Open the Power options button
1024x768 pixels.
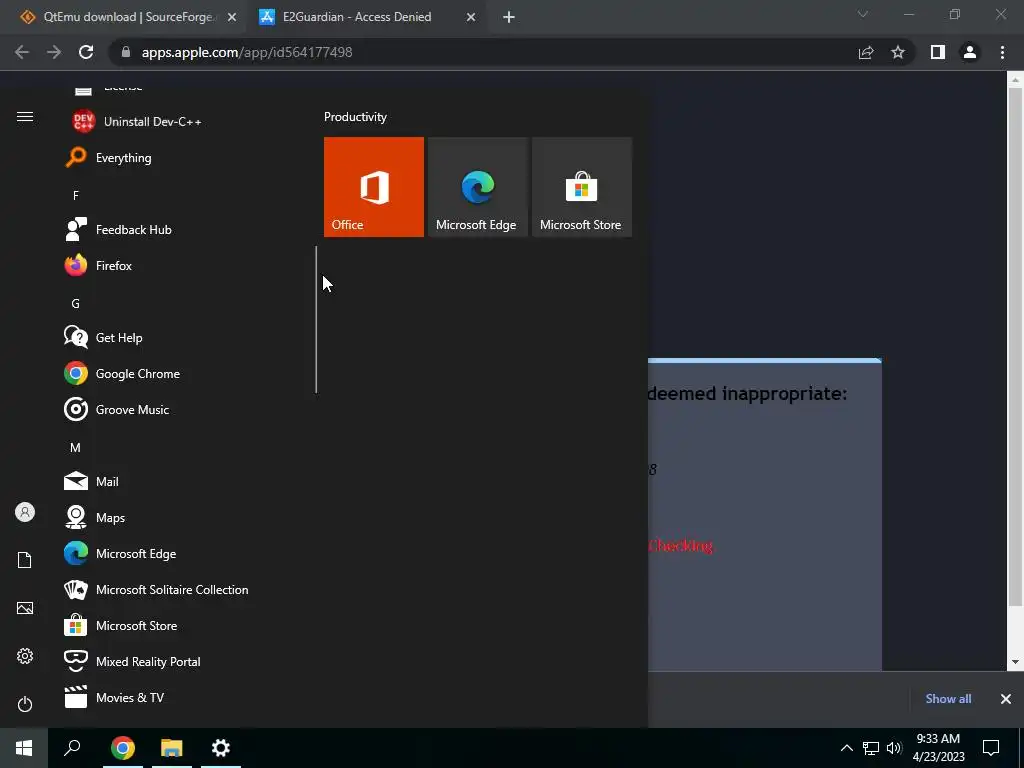coord(25,704)
